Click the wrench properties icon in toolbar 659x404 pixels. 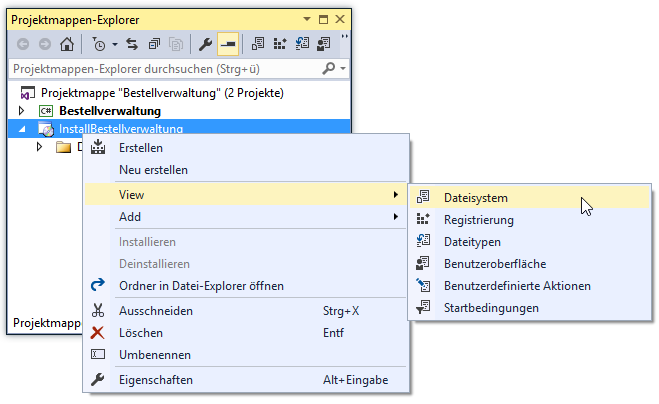(x=205, y=44)
